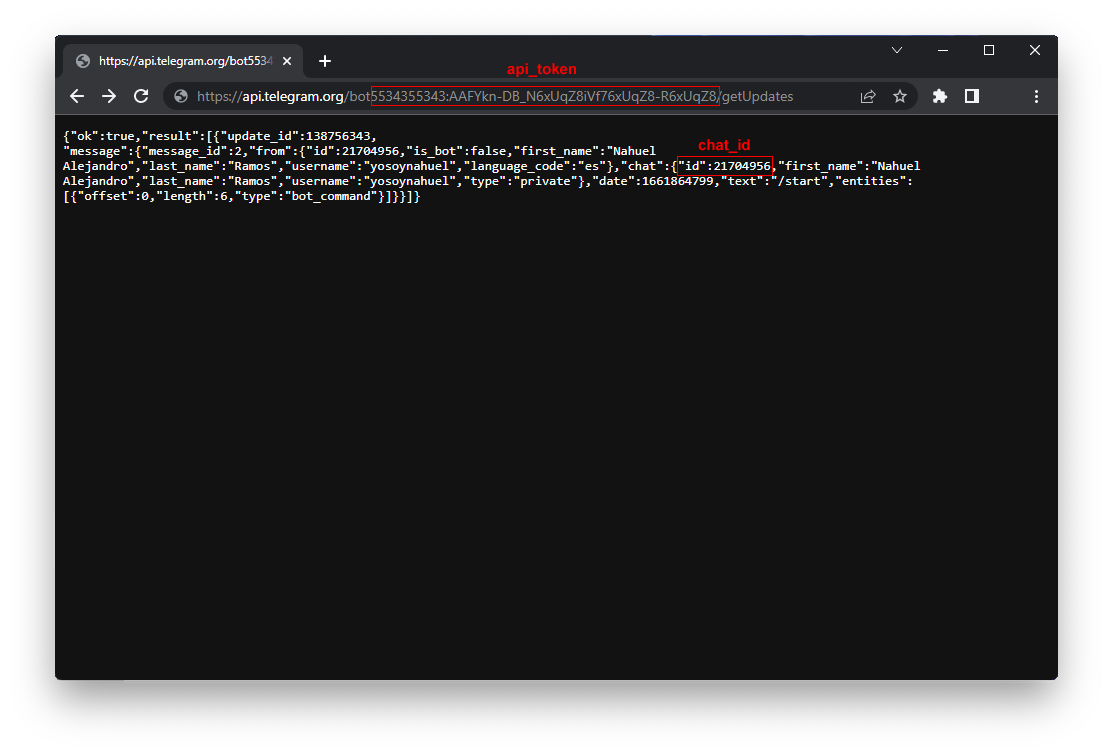Screen dimensions: 1110x754
Task: Click the forward navigation arrow
Action: pyautogui.click(x=109, y=96)
